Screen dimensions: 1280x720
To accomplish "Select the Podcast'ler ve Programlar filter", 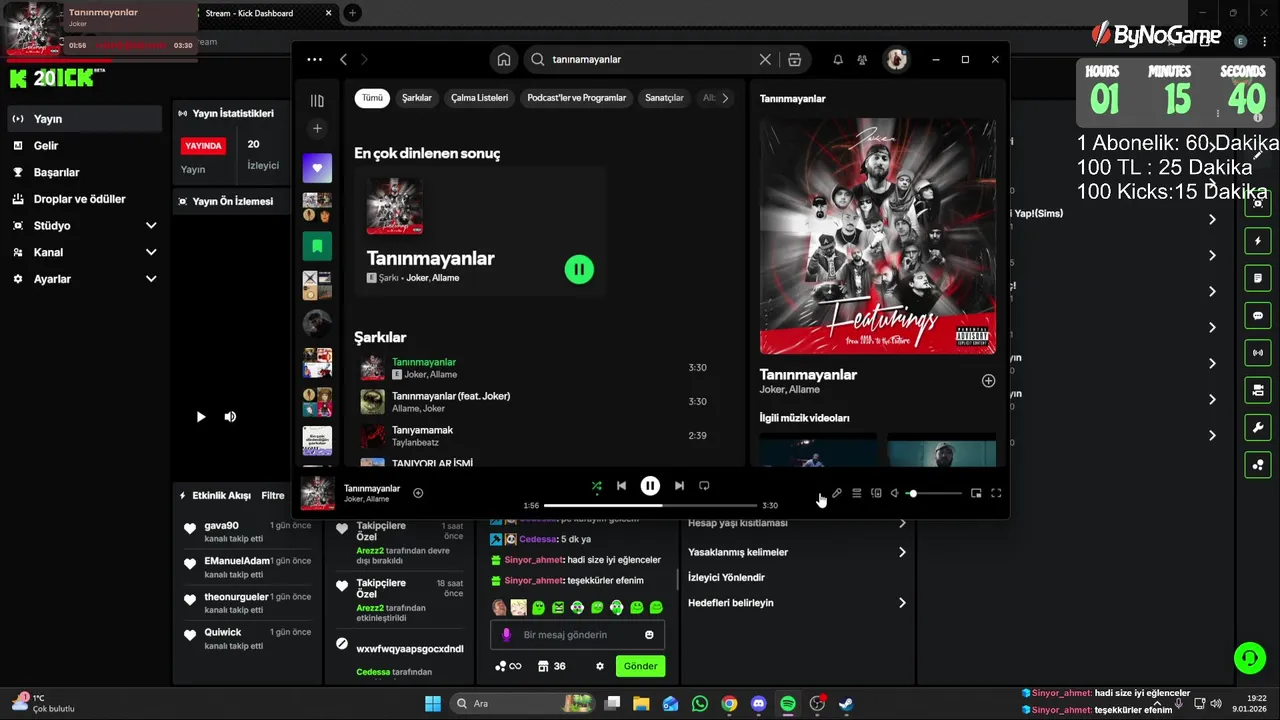I will coord(576,98).
